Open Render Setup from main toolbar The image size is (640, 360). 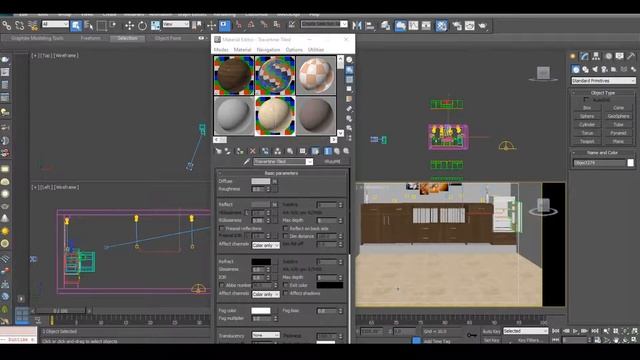(457, 26)
